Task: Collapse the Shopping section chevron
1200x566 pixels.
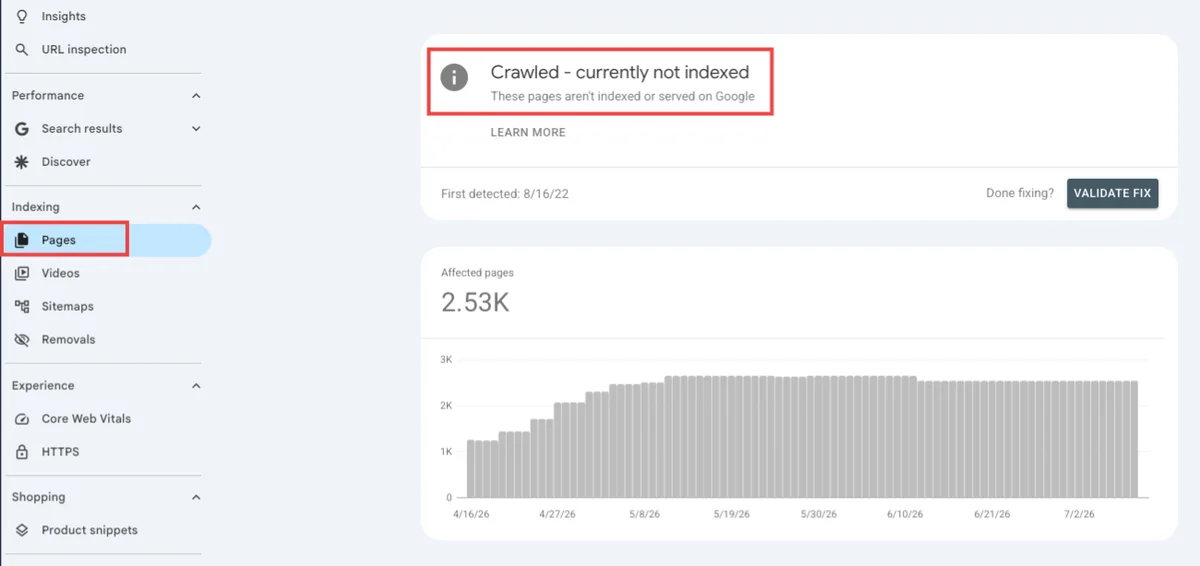Action: point(196,497)
